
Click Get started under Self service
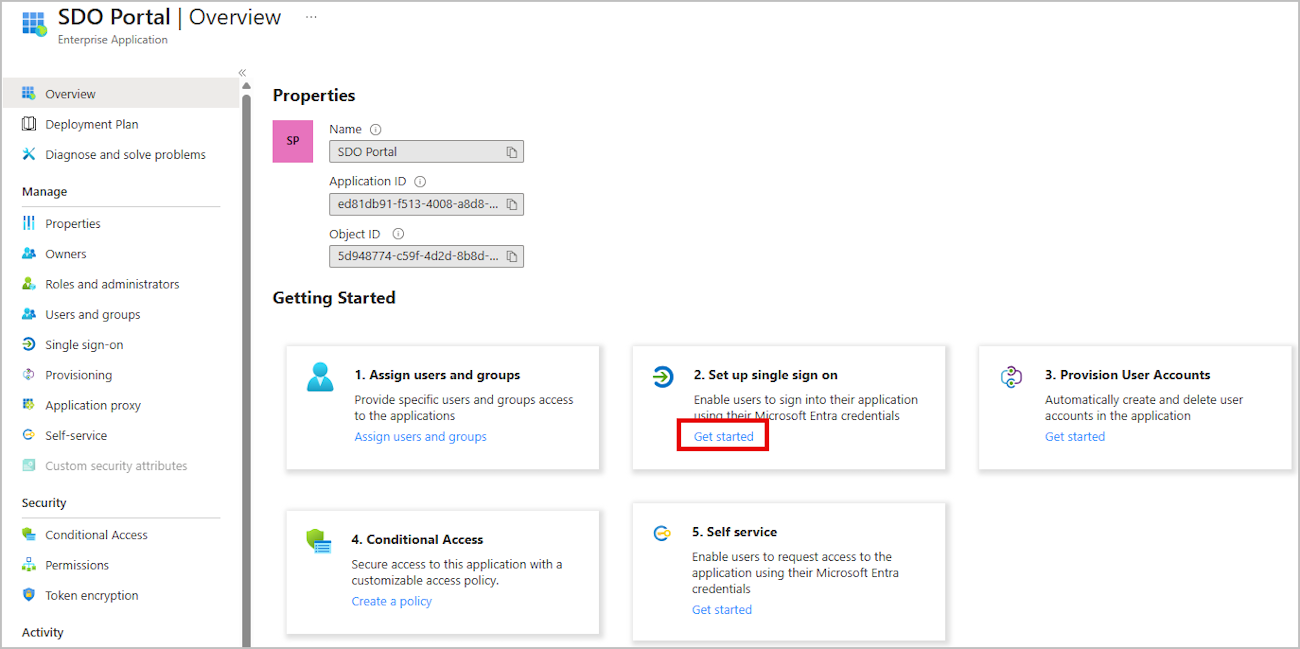click(722, 610)
